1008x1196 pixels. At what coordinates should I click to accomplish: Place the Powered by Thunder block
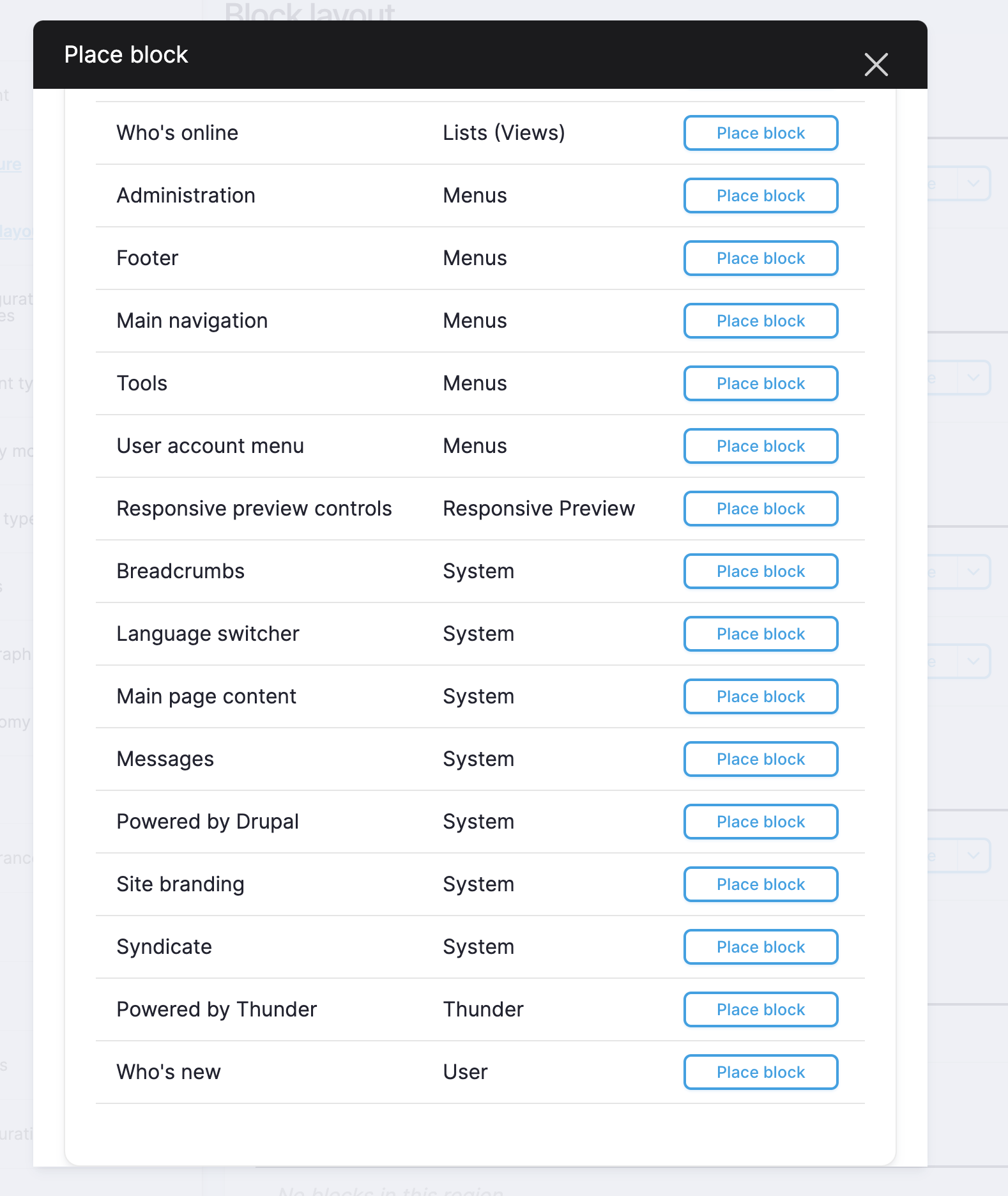761,1009
